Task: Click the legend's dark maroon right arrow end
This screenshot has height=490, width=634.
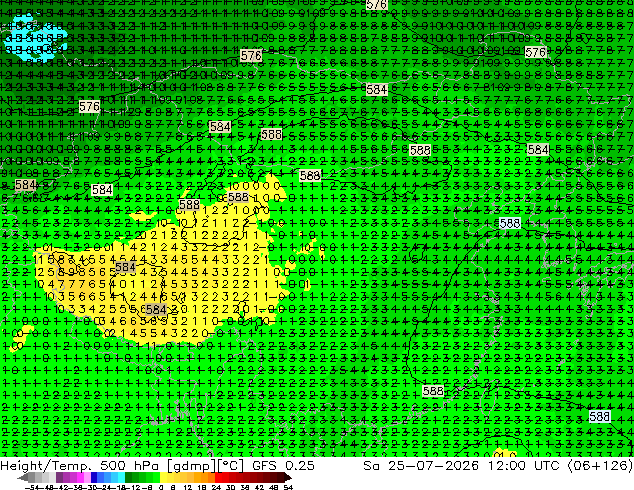Action: (287, 478)
